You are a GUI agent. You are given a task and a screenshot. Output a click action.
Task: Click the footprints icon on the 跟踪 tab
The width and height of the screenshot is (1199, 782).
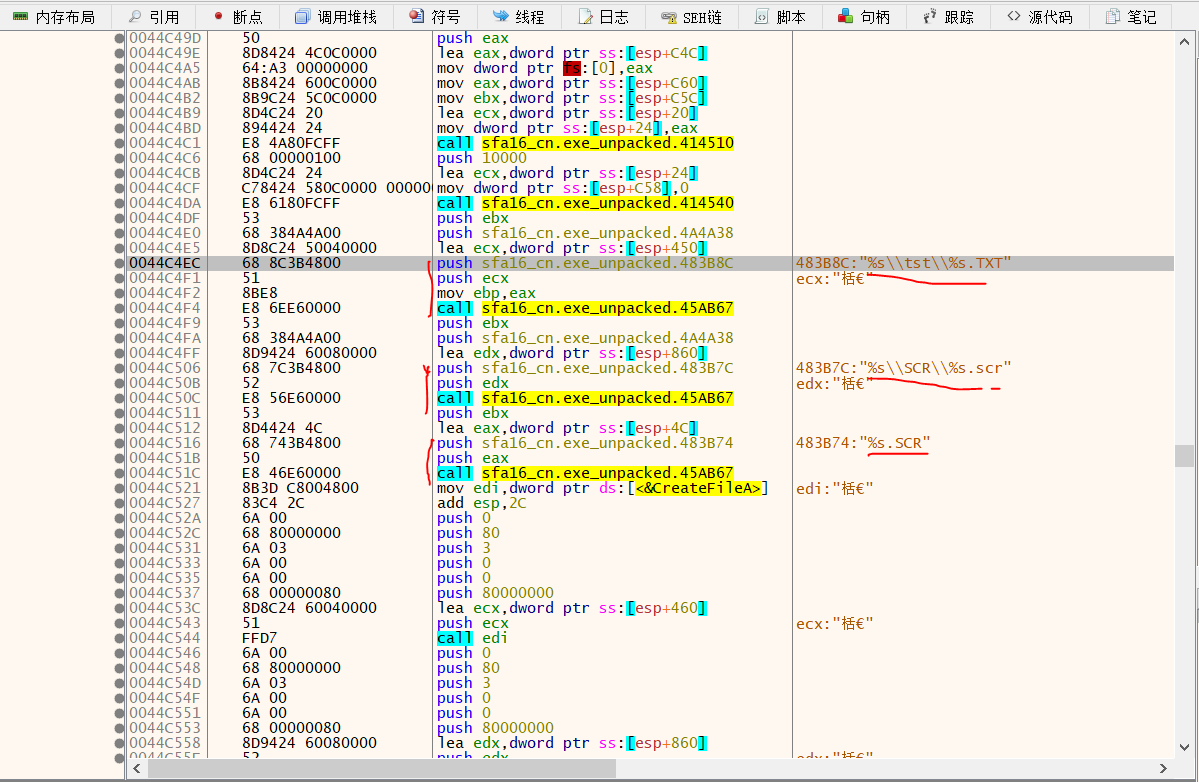click(x=930, y=17)
